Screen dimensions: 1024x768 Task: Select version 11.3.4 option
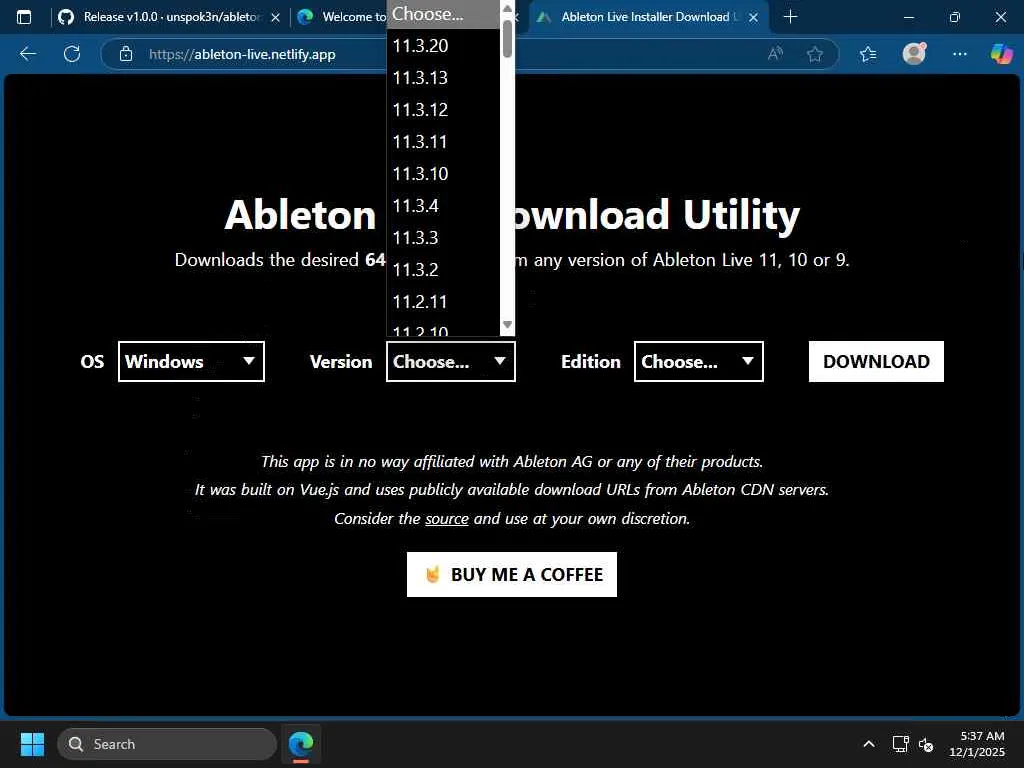pyautogui.click(x=443, y=206)
